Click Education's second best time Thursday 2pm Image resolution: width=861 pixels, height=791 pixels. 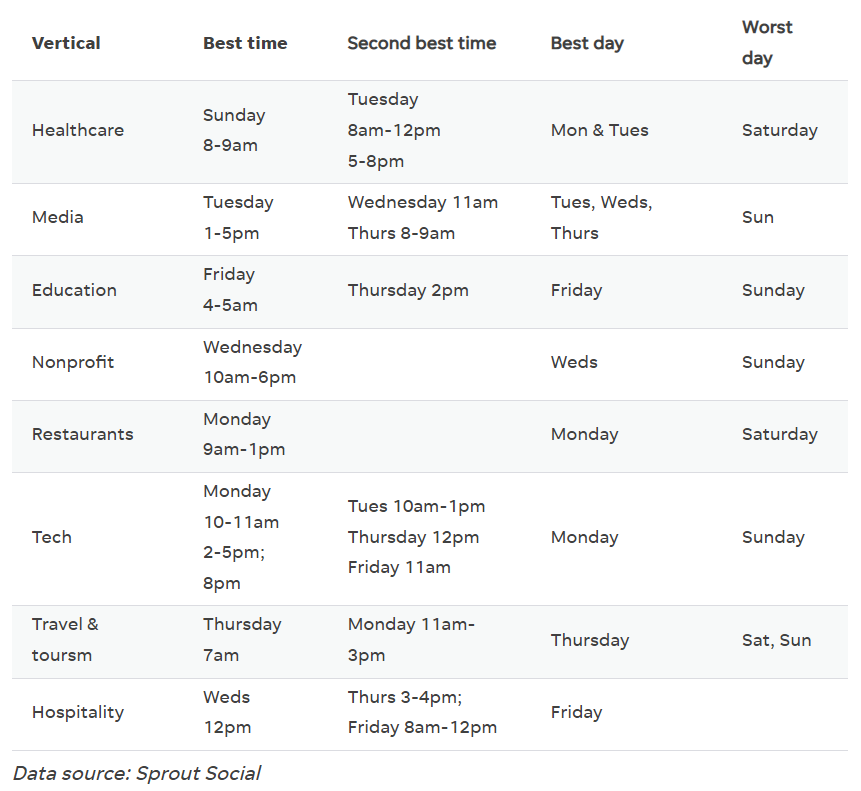(408, 290)
